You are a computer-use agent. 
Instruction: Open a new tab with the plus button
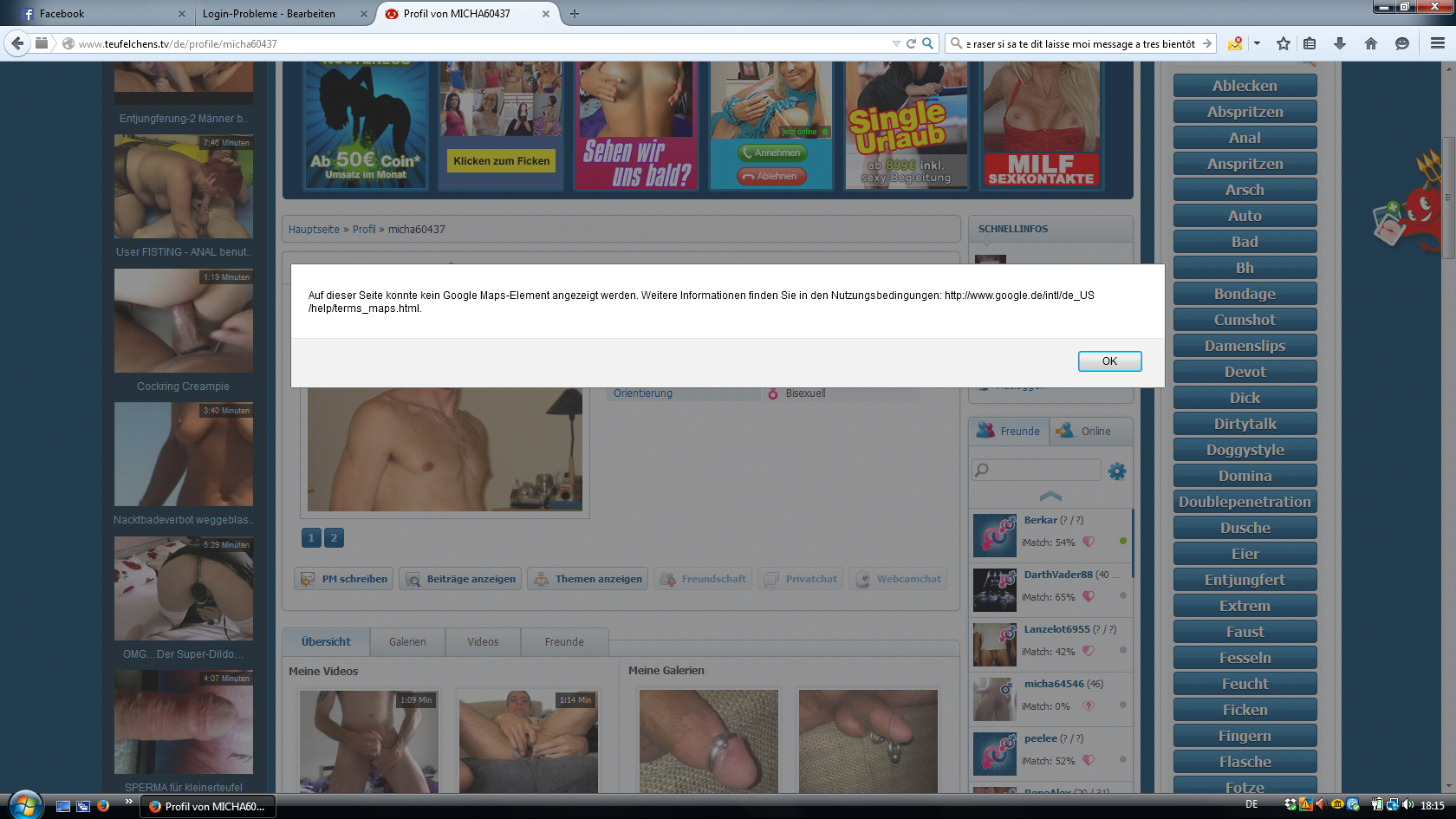coord(575,14)
